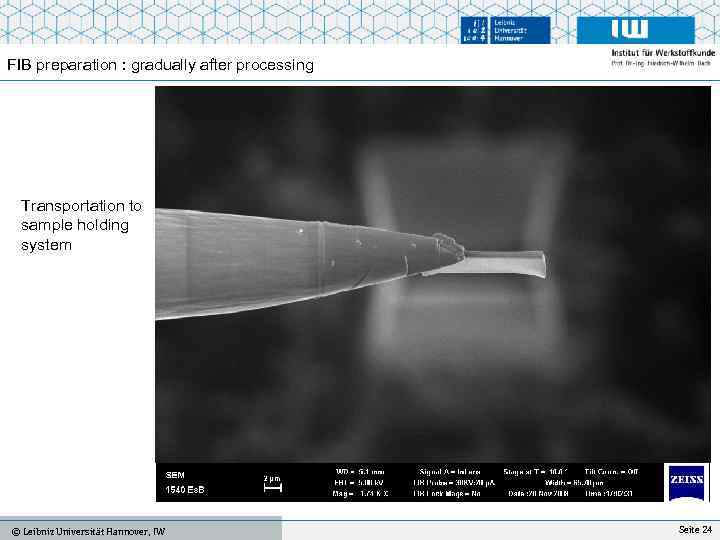Click the Leibniz Universität Hannover logo

[x=505, y=30]
